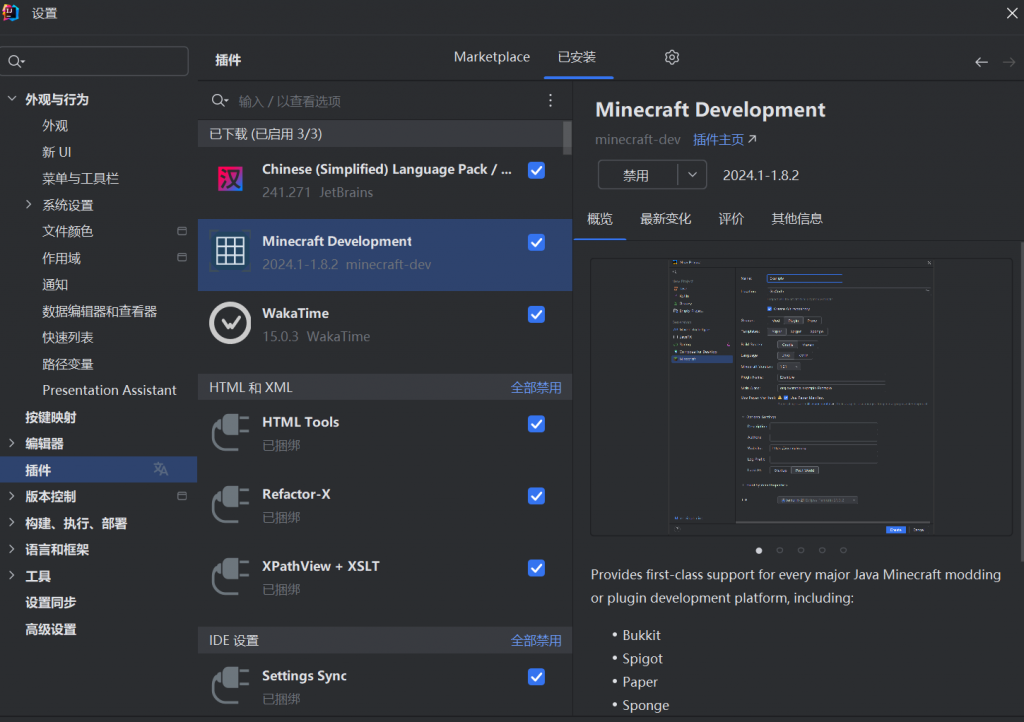Click the HTML Tools plug icon
Image resolution: width=1024 pixels, height=722 pixels.
(231, 432)
